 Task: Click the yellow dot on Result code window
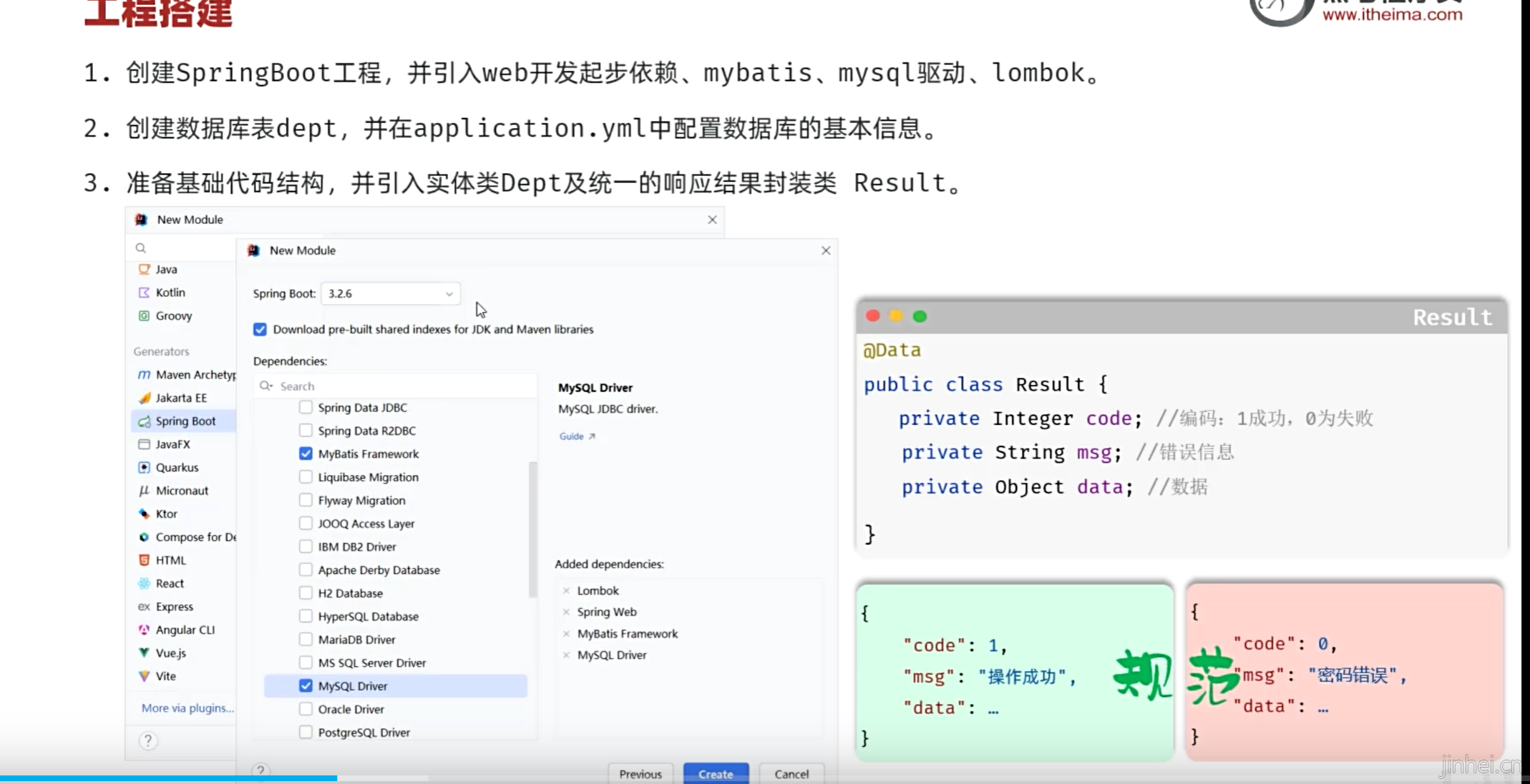pos(896,316)
